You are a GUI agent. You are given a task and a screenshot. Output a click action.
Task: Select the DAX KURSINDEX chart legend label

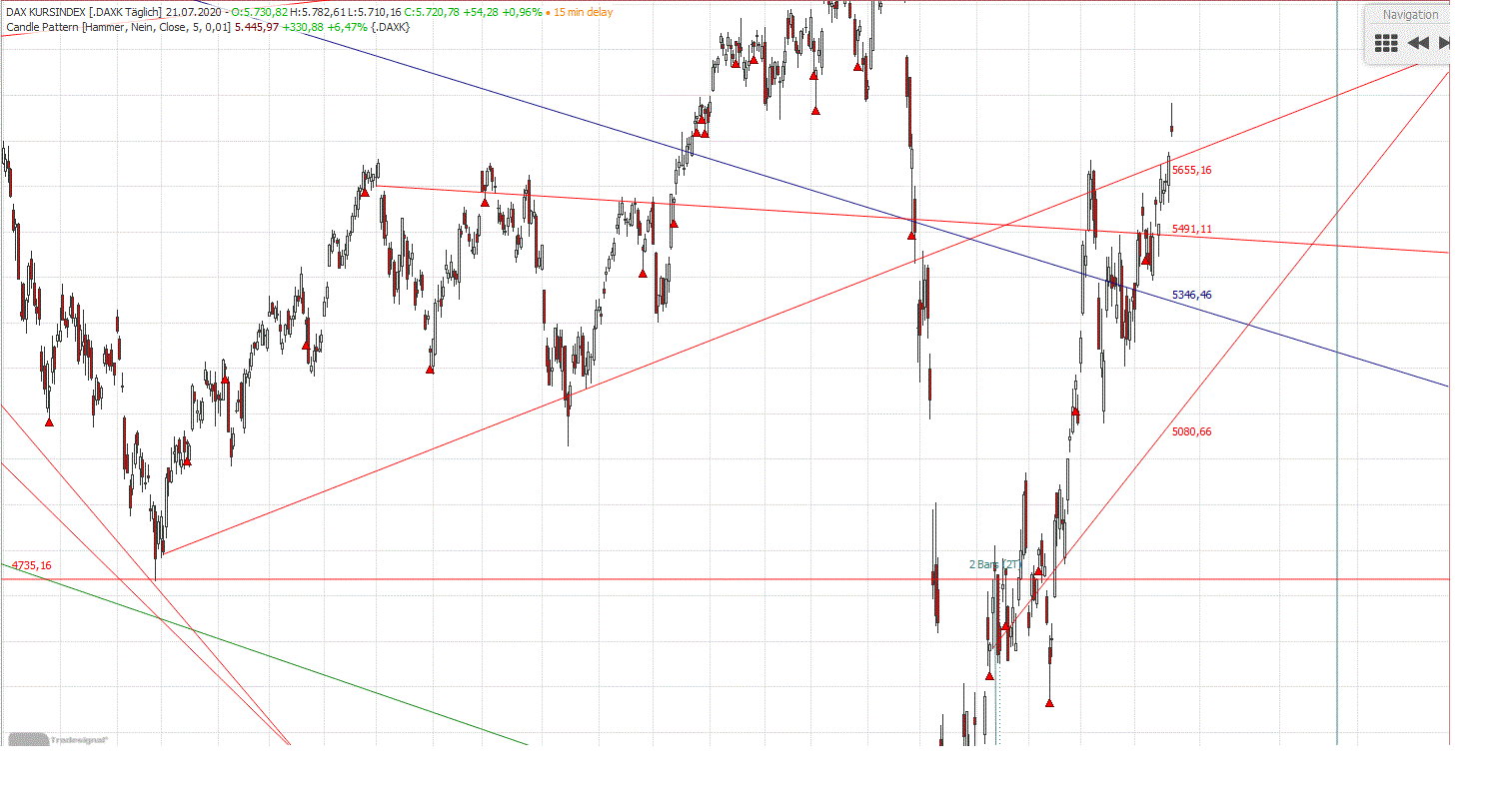(84, 12)
